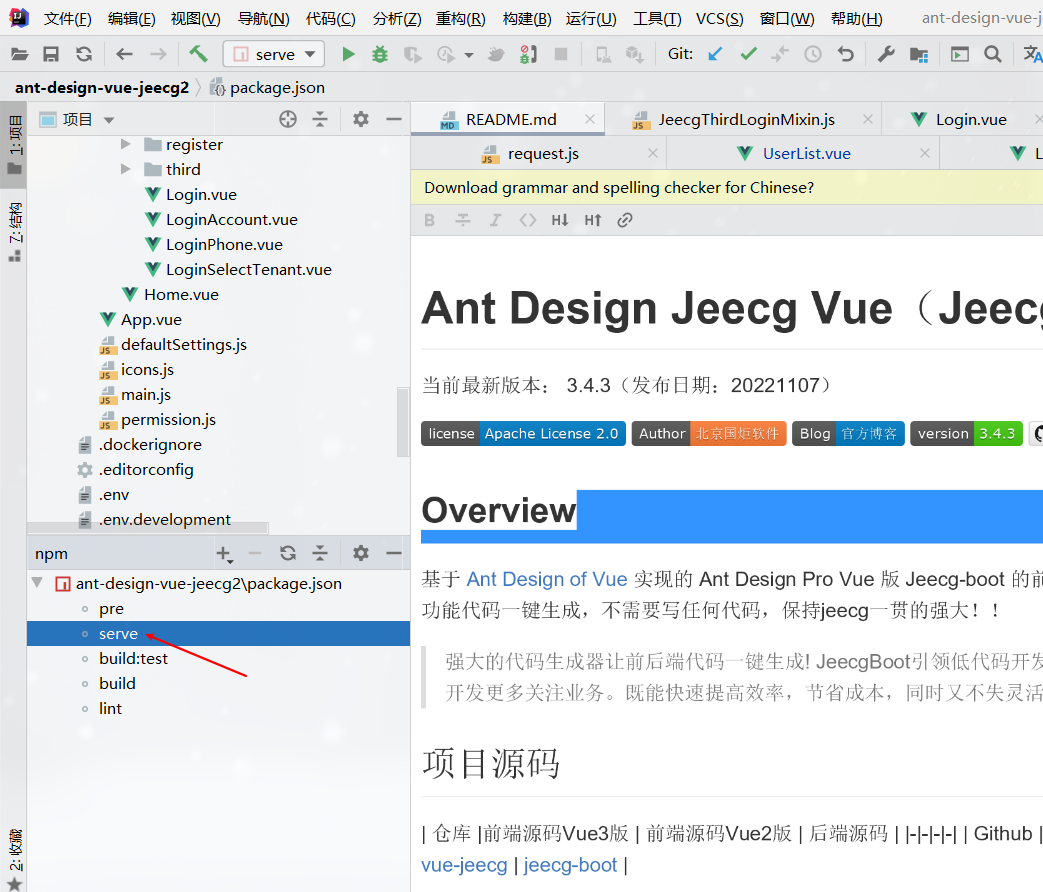The image size is (1043, 892).
Task: Open the Refactor menu (重构)
Action: coord(460,19)
